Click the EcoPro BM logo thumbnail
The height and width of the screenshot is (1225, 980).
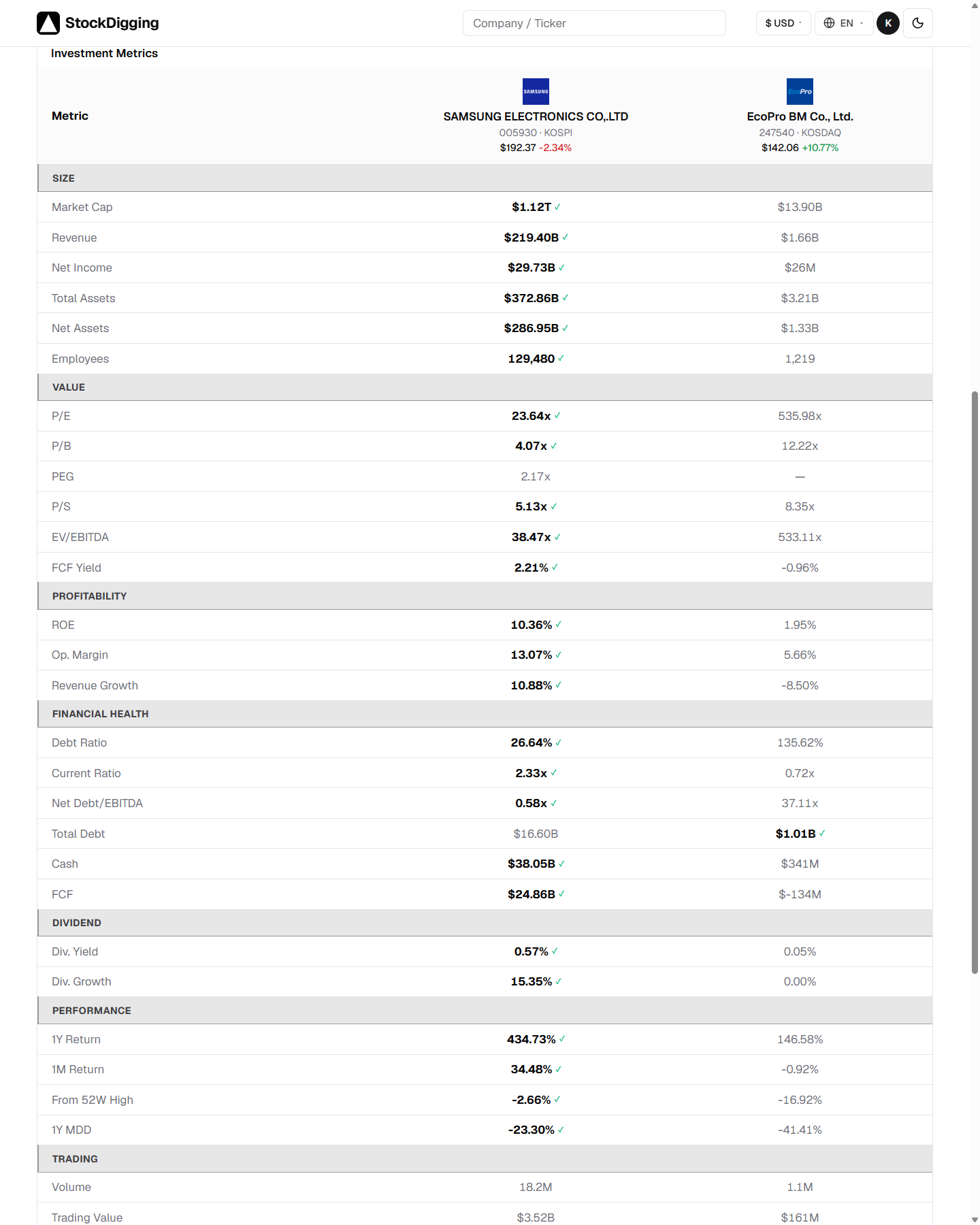[x=800, y=91]
